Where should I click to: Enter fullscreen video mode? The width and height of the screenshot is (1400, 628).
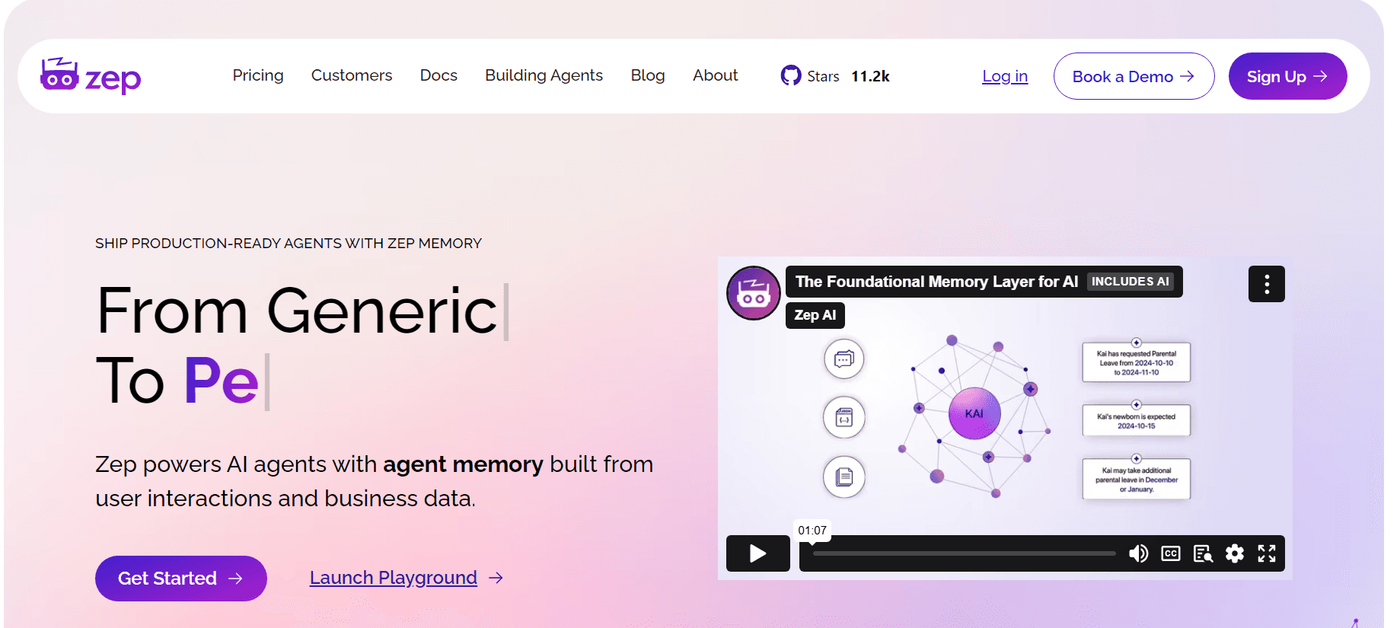click(1266, 553)
